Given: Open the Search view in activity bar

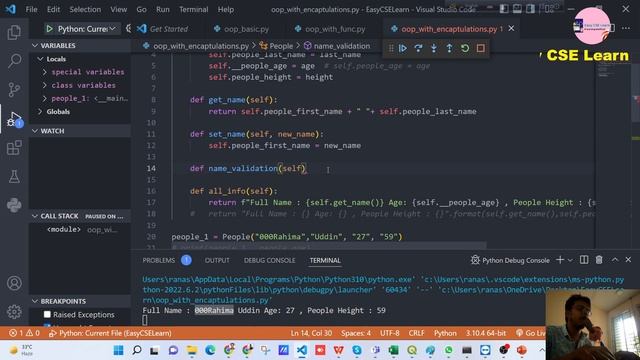Looking at the screenshot, I should (15, 60).
